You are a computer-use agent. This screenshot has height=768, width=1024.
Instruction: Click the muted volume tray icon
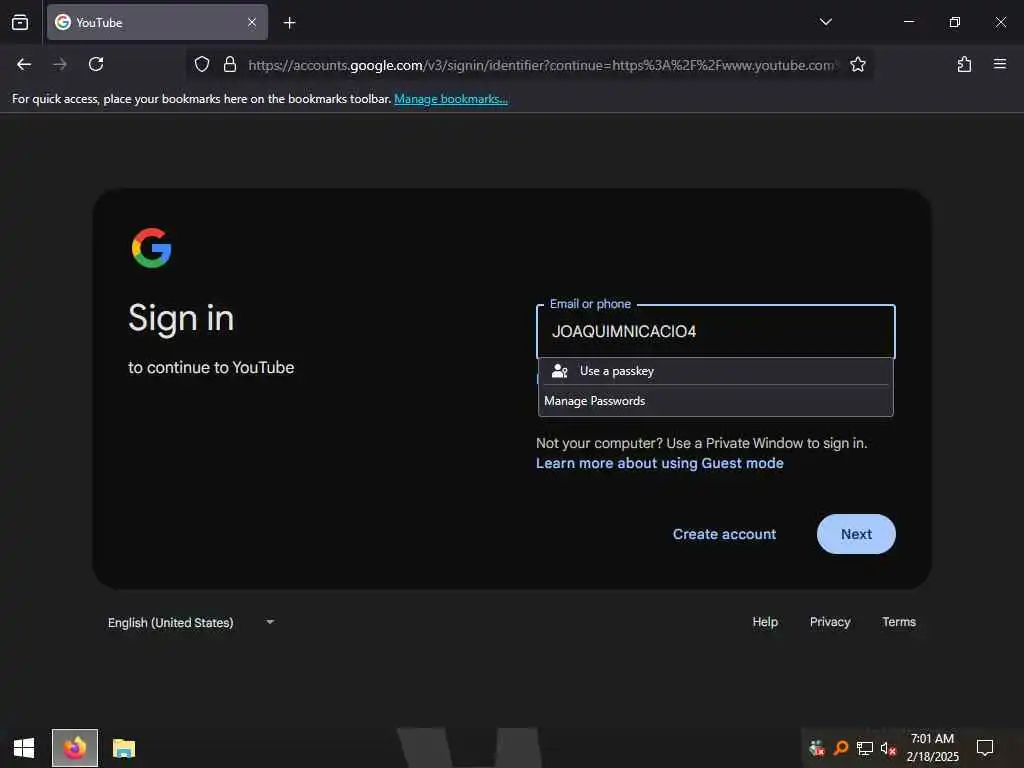point(888,748)
